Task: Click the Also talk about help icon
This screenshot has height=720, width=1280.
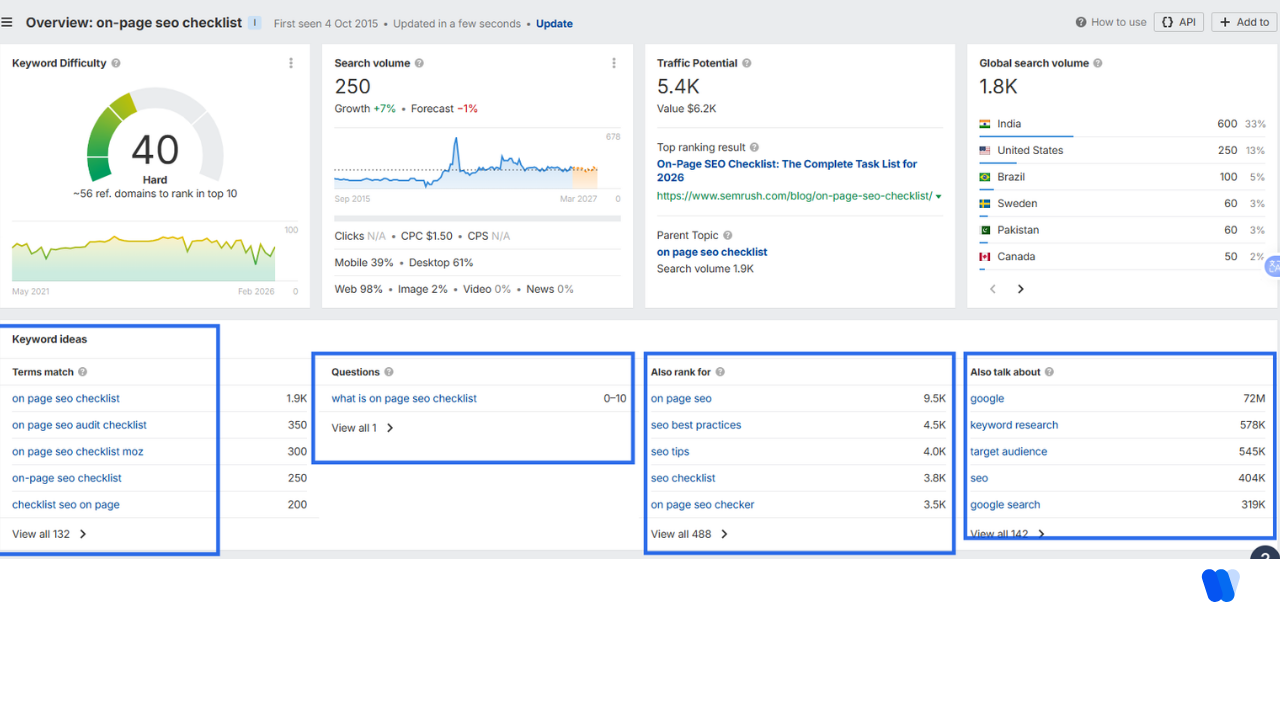Action: (x=1049, y=372)
